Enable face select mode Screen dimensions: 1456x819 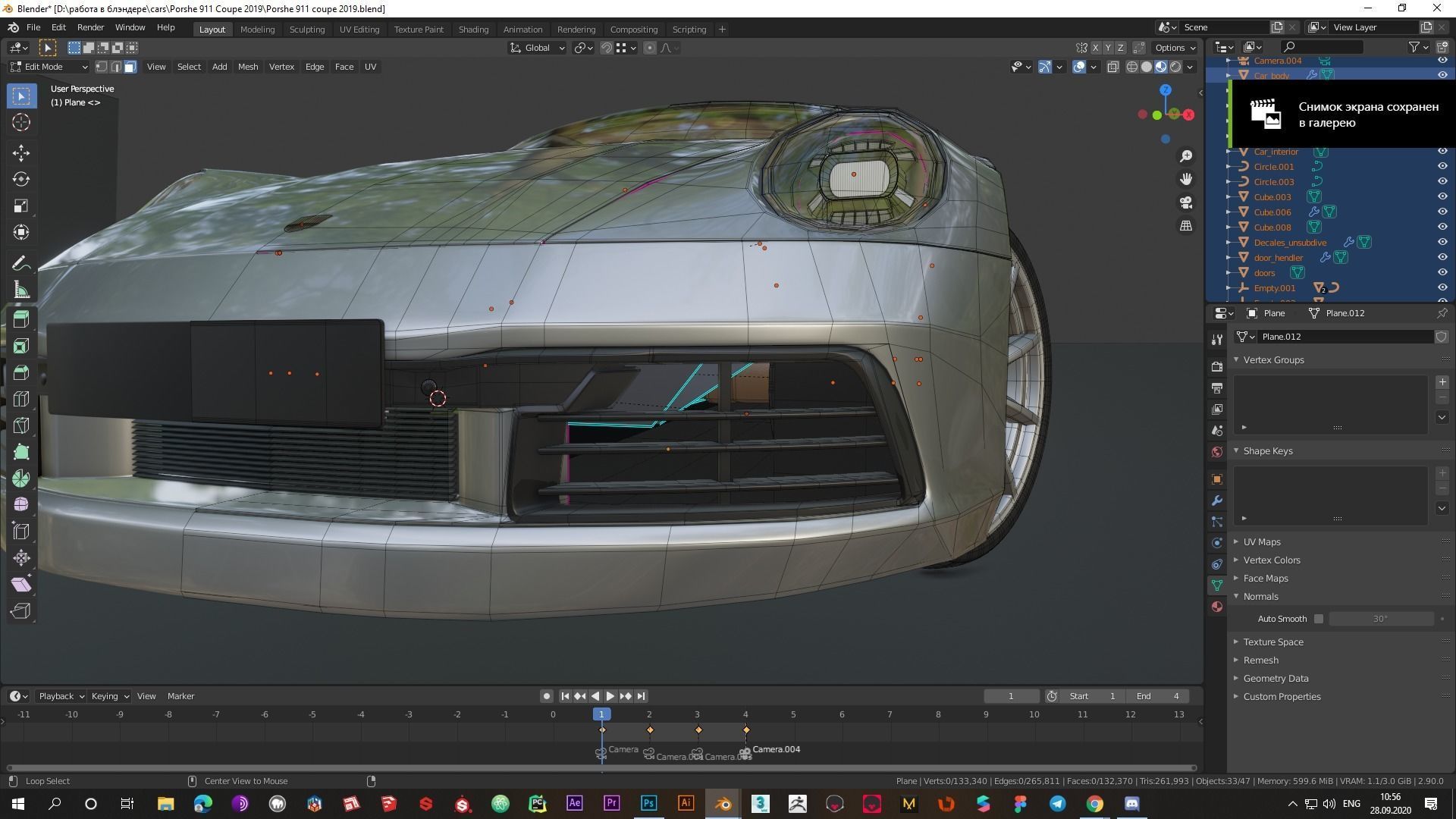click(130, 67)
